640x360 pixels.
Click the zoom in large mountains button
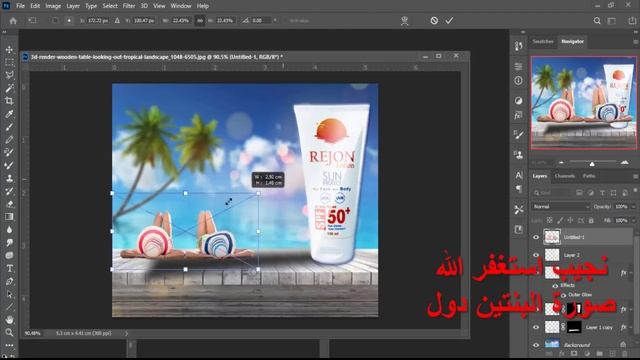pyautogui.click(x=624, y=163)
